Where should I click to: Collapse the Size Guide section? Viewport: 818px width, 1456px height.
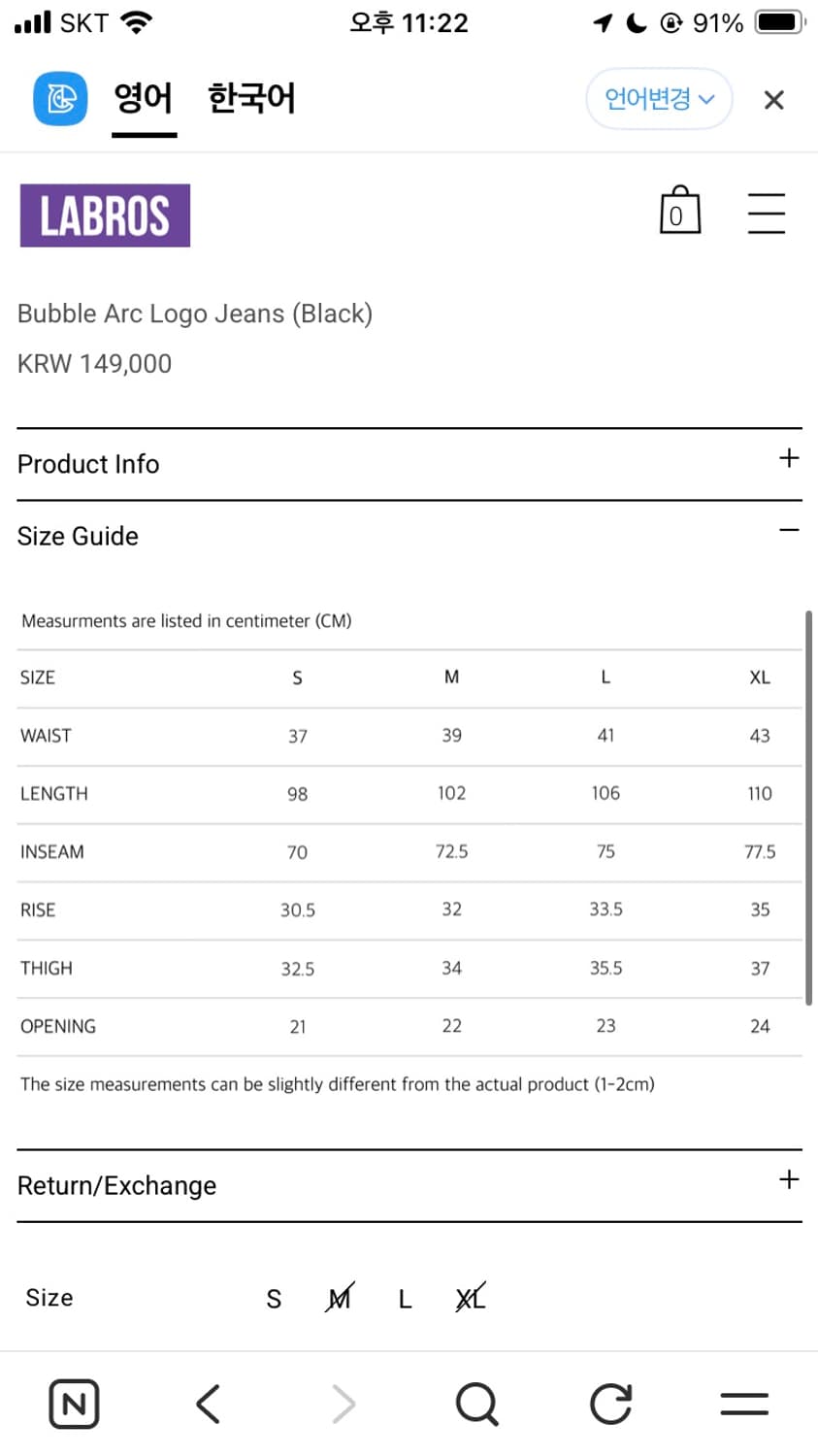click(x=409, y=536)
